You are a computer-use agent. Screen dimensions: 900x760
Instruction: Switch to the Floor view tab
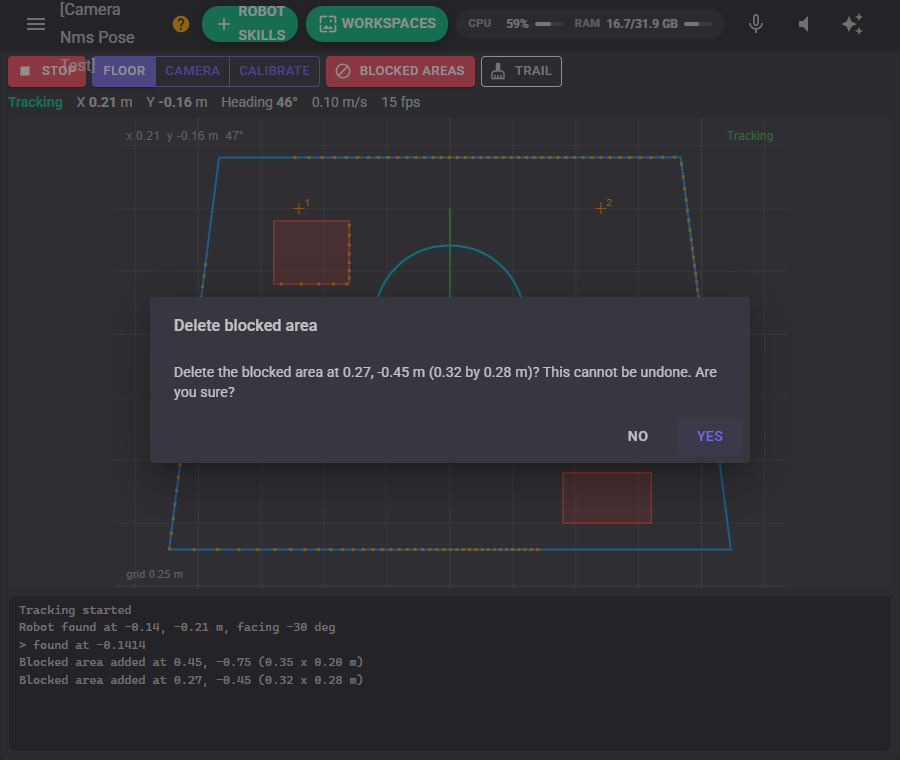(x=124, y=71)
